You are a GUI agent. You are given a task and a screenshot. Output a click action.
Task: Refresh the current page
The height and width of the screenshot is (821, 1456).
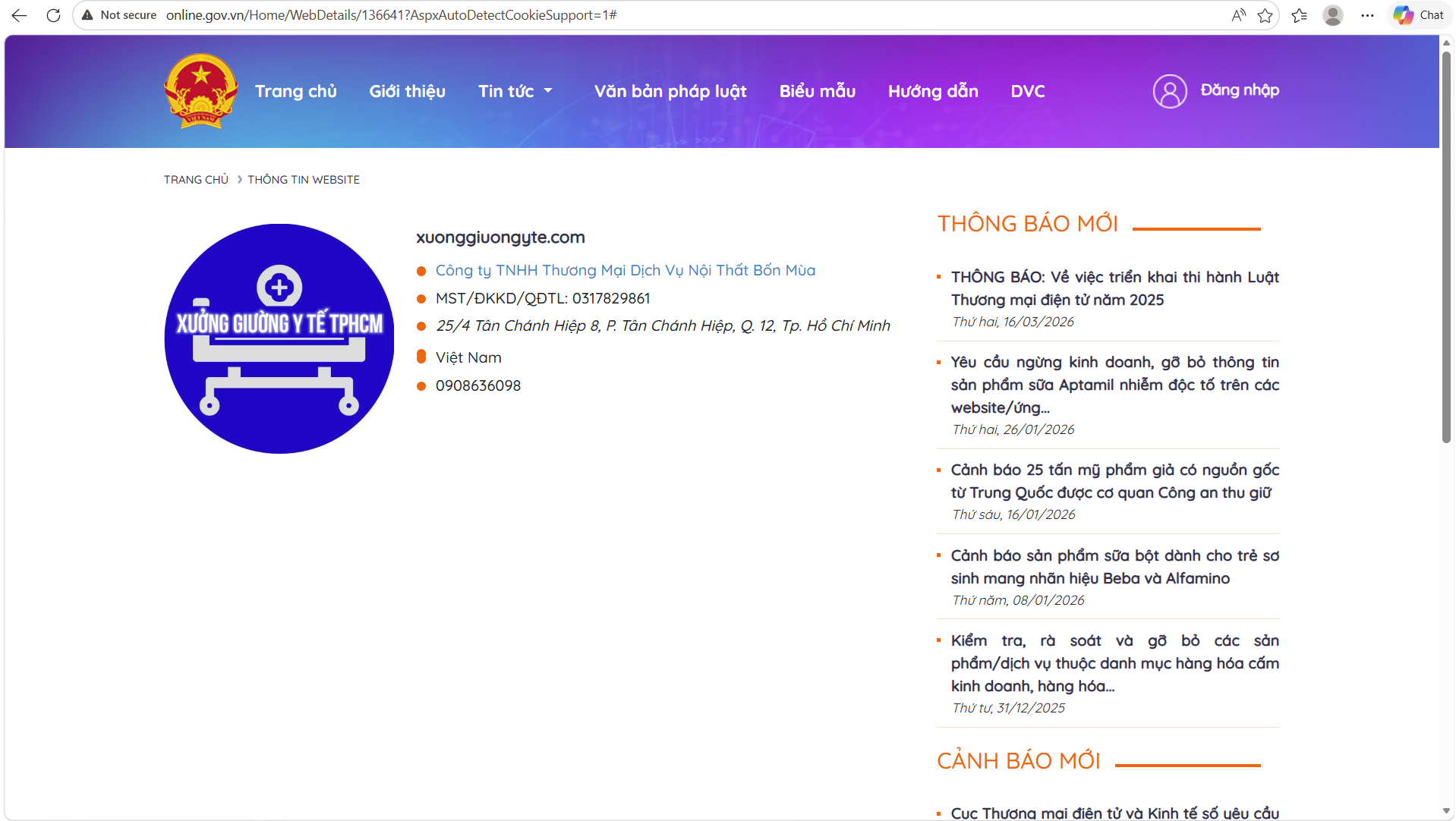(53, 14)
